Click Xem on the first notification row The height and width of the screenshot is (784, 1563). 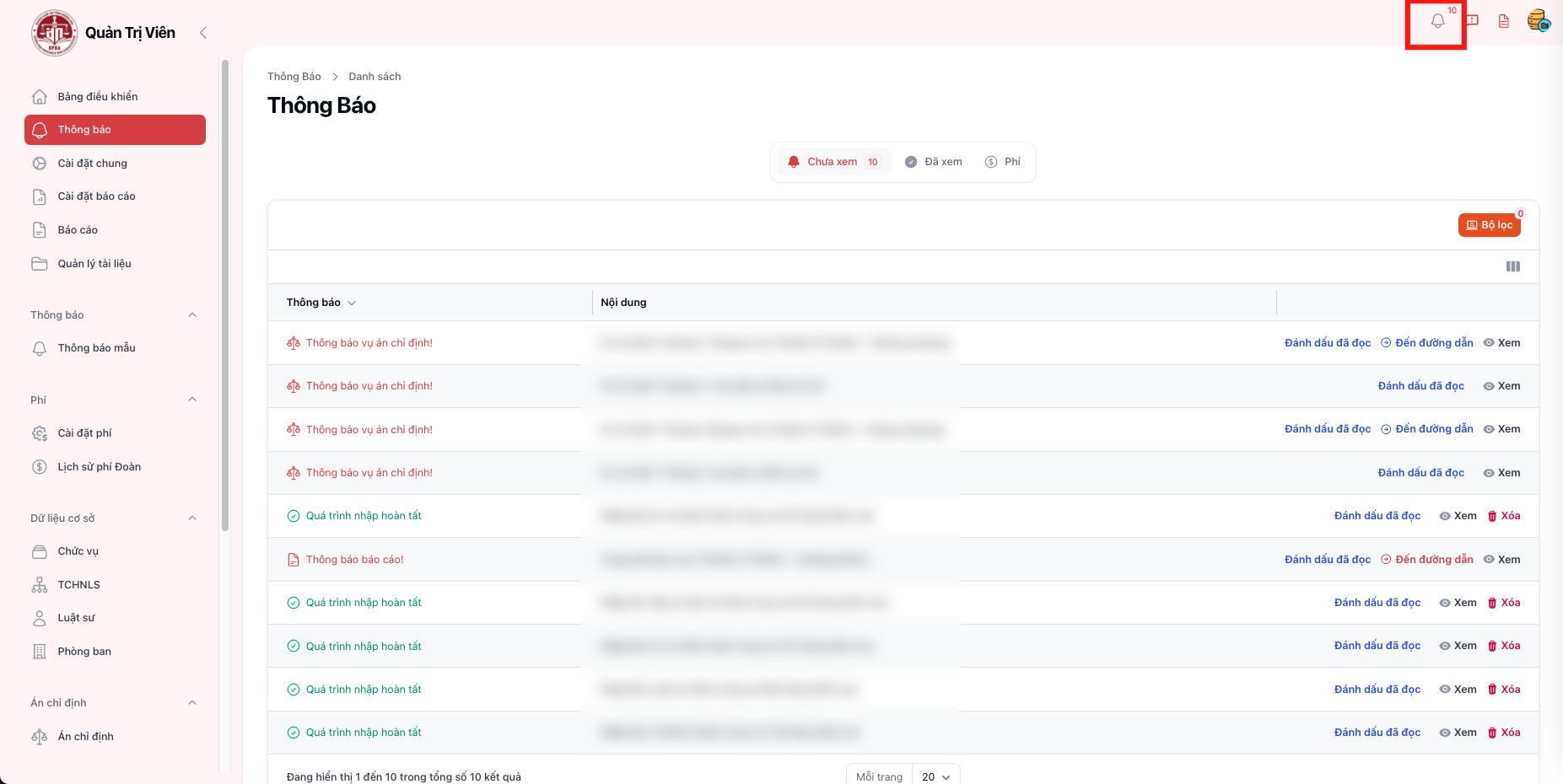point(1501,343)
